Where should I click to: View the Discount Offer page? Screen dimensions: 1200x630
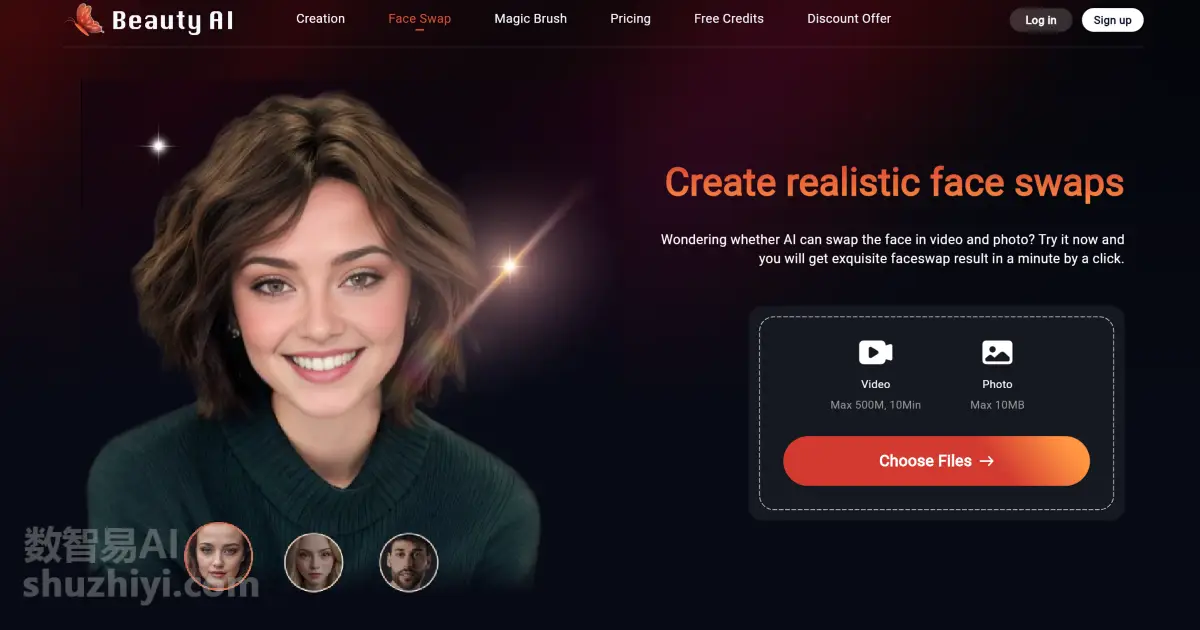[849, 19]
